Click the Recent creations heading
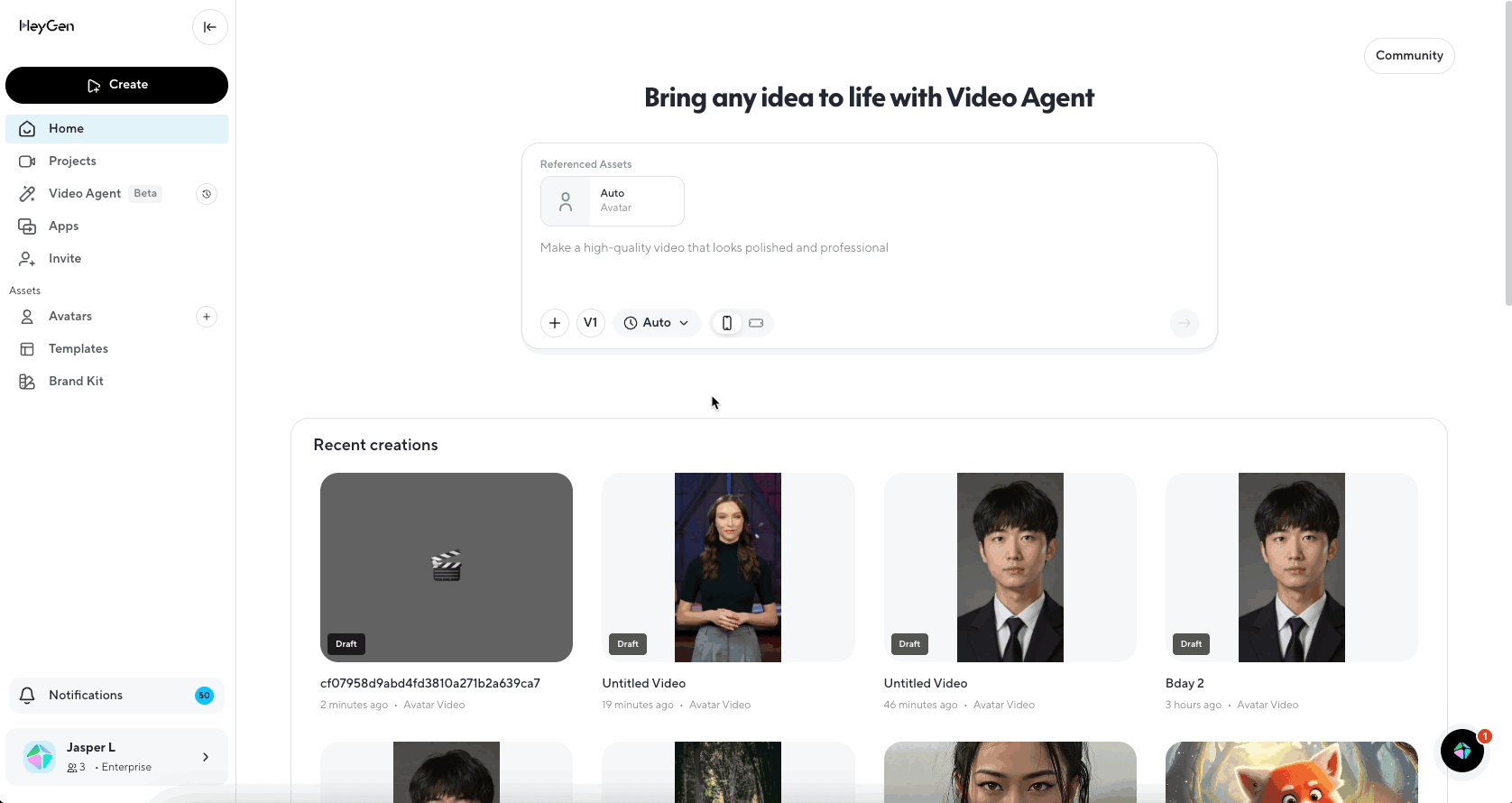The image size is (1512, 803). 375,446
